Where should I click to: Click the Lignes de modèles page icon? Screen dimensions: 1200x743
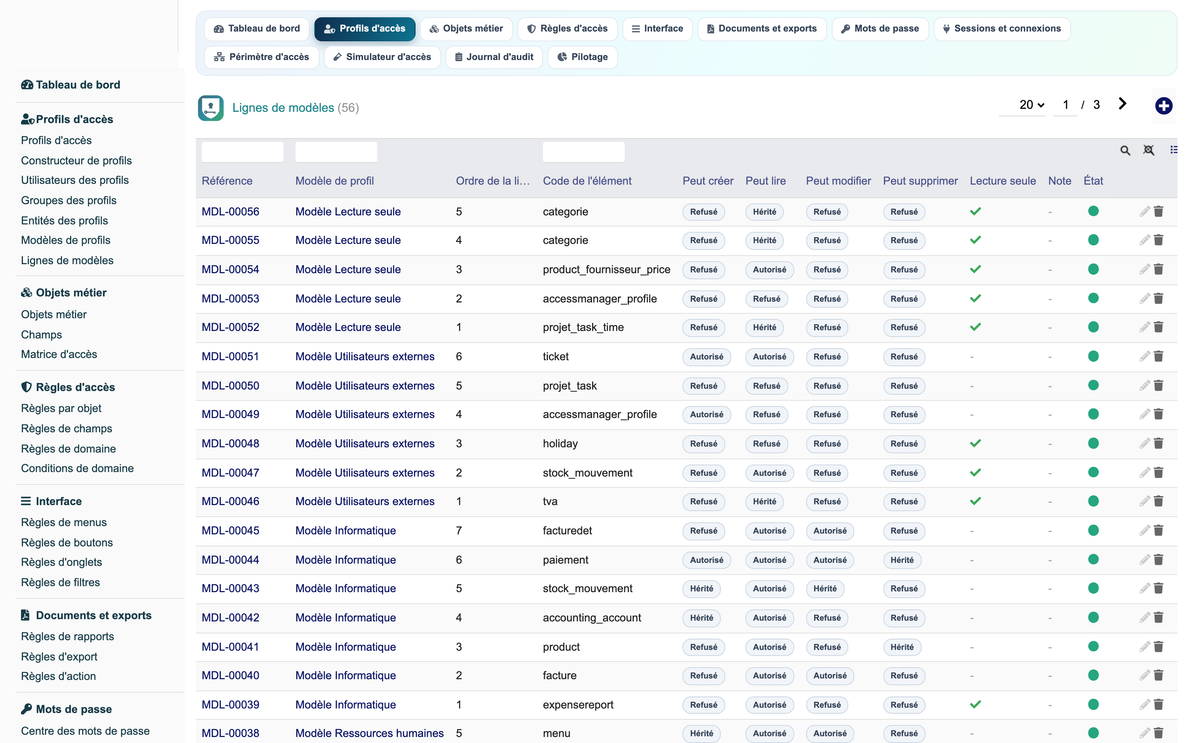coord(211,108)
